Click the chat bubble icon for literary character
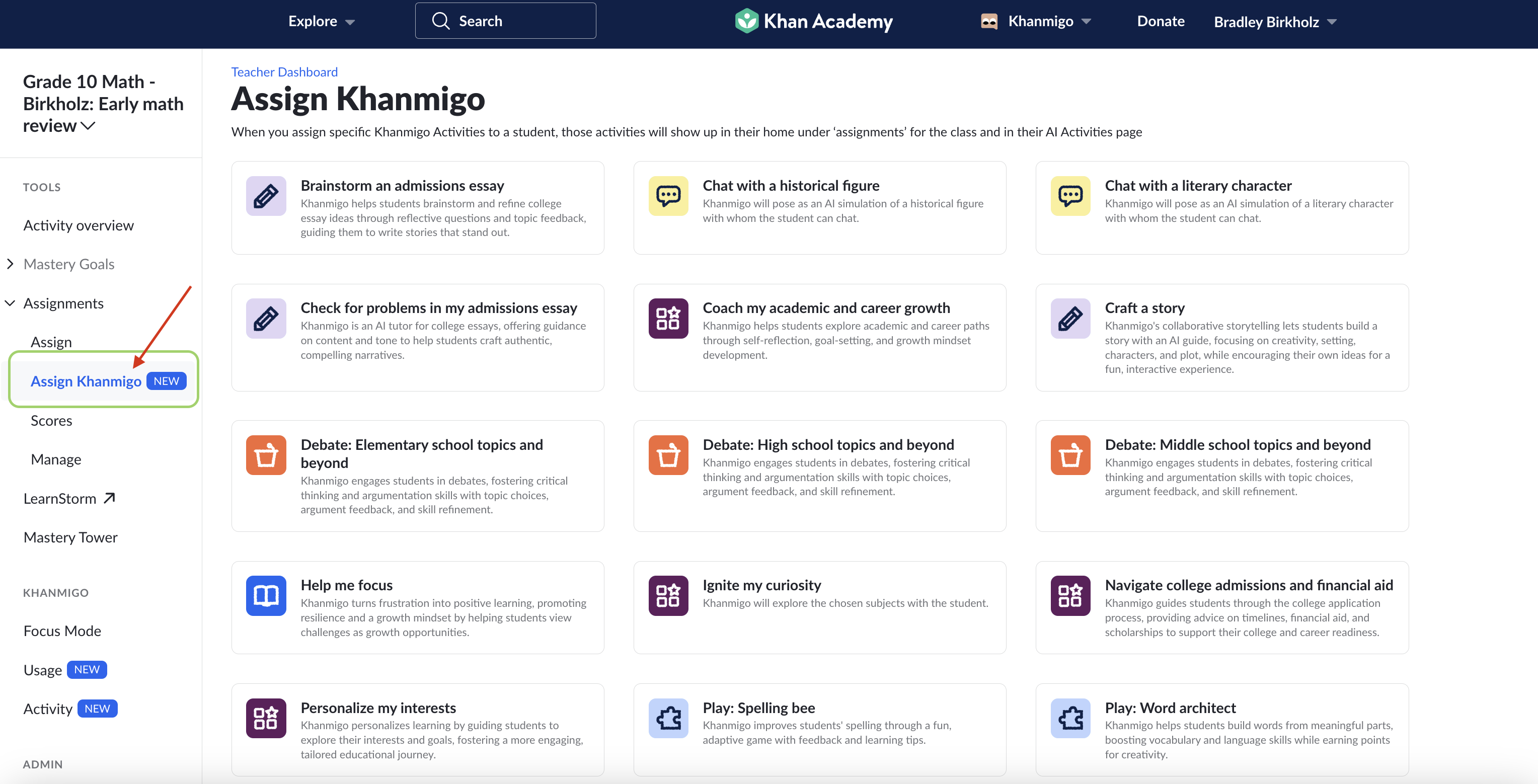The image size is (1538, 784). click(1070, 196)
